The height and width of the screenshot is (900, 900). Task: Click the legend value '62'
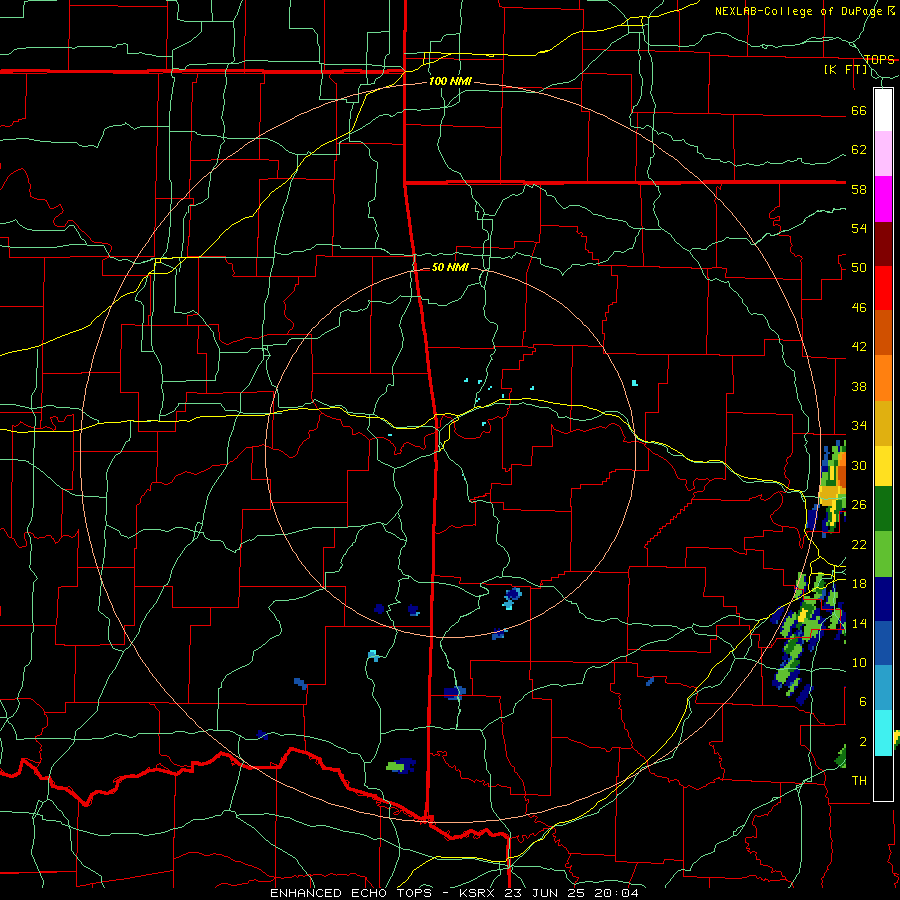(859, 150)
